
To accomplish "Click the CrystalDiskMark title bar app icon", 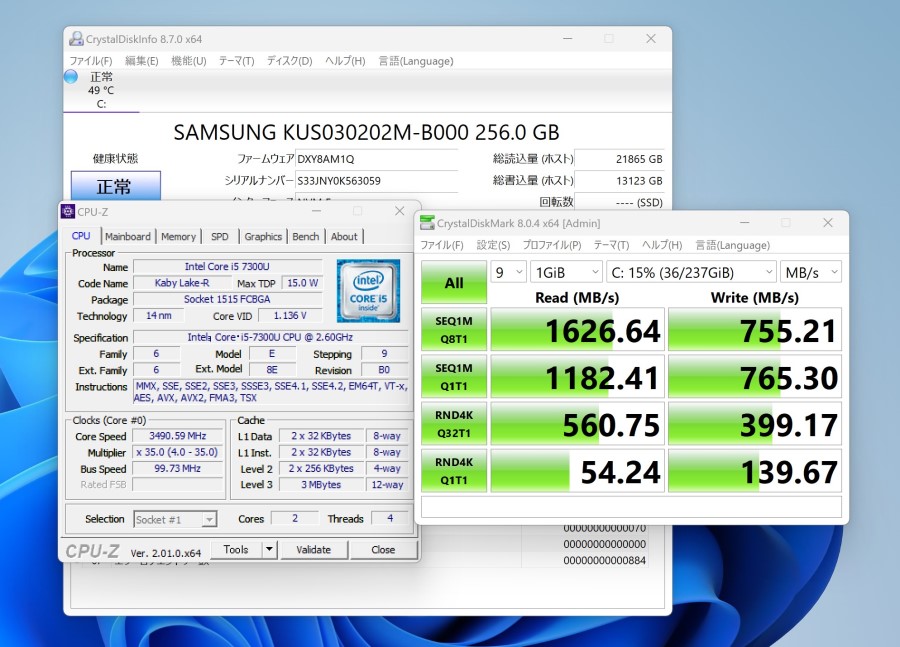I will pos(427,223).
